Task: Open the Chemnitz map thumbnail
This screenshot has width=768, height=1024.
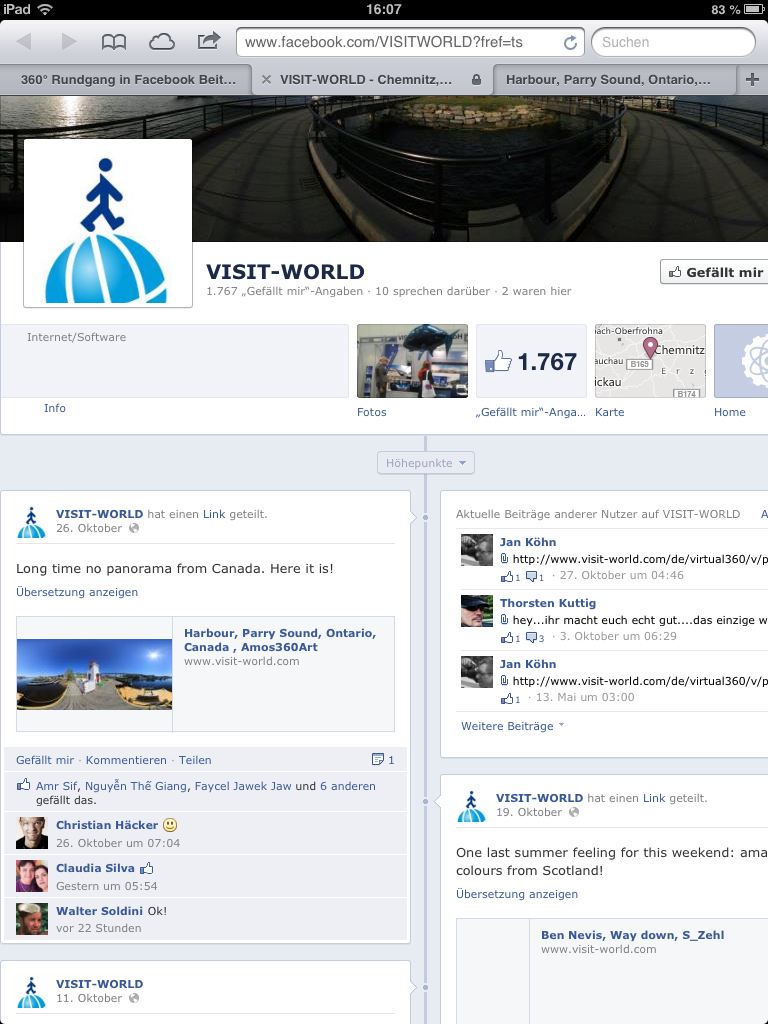Action: 650,361
